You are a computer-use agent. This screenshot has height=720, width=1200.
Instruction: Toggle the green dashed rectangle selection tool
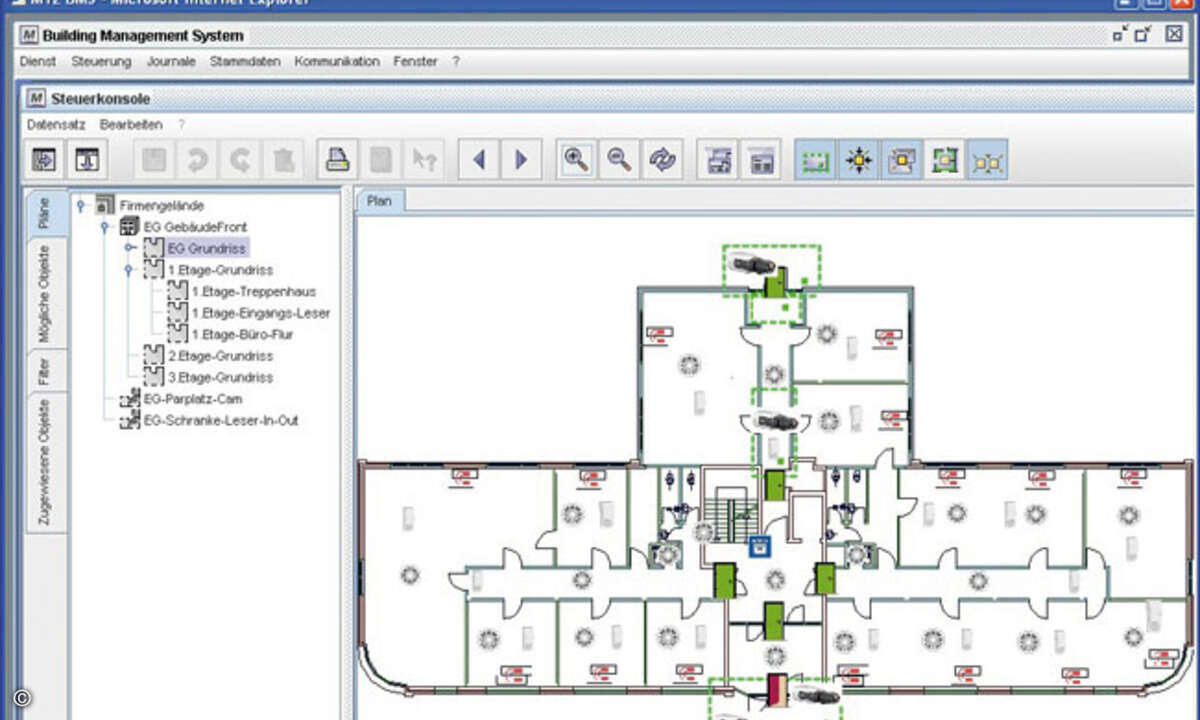[x=815, y=159]
